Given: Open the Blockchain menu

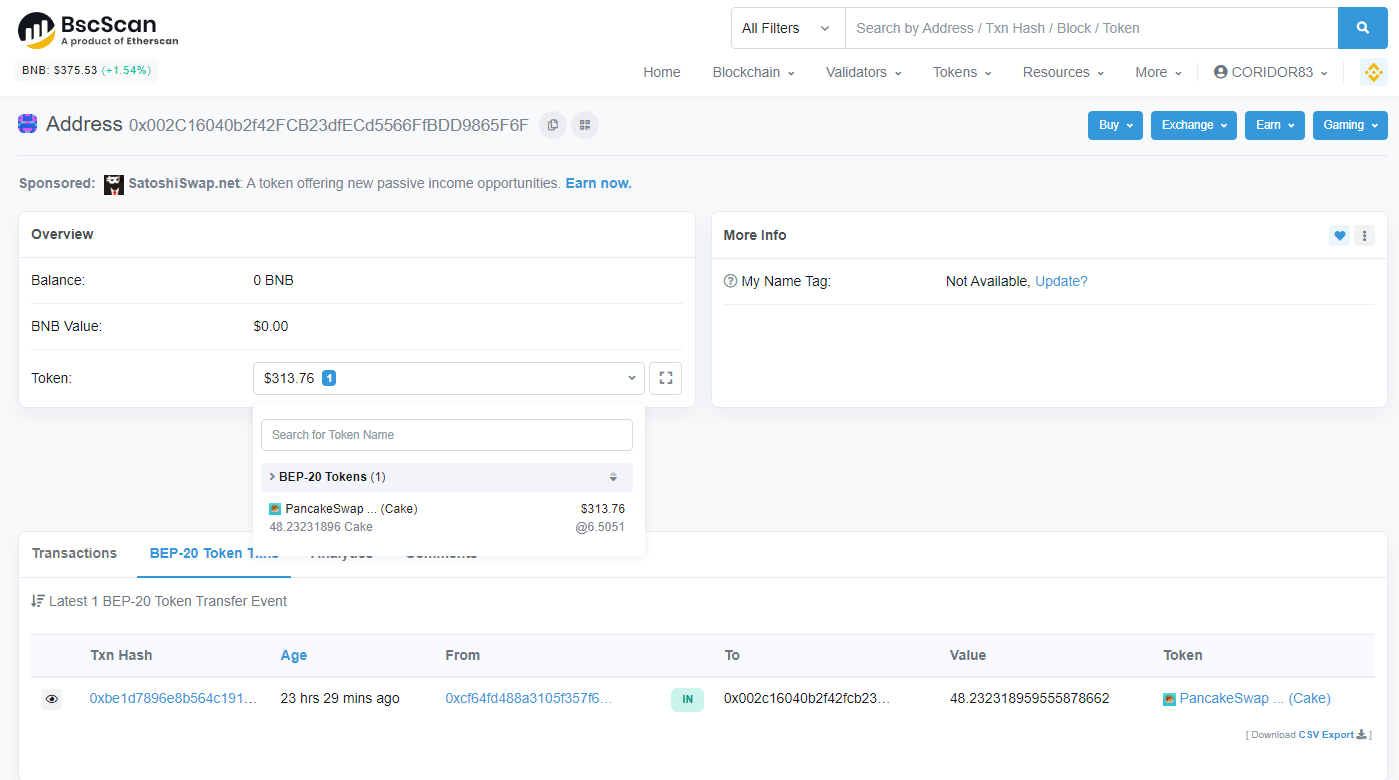Looking at the screenshot, I should coord(753,72).
